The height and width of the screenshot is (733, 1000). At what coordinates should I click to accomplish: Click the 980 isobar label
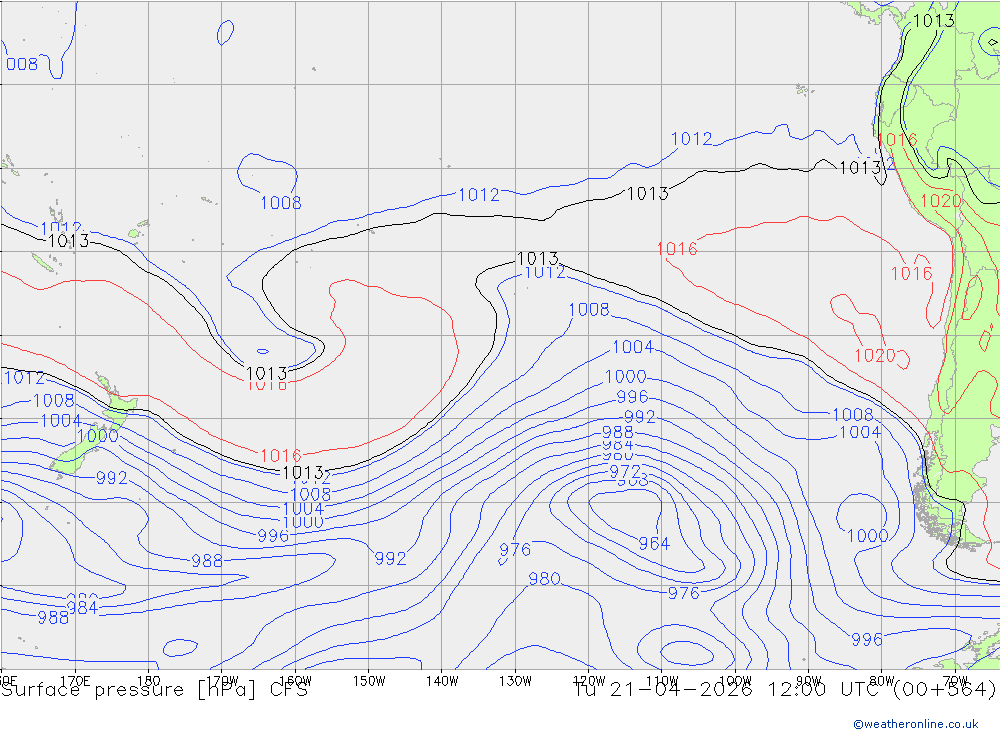click(x=544, y=579)
